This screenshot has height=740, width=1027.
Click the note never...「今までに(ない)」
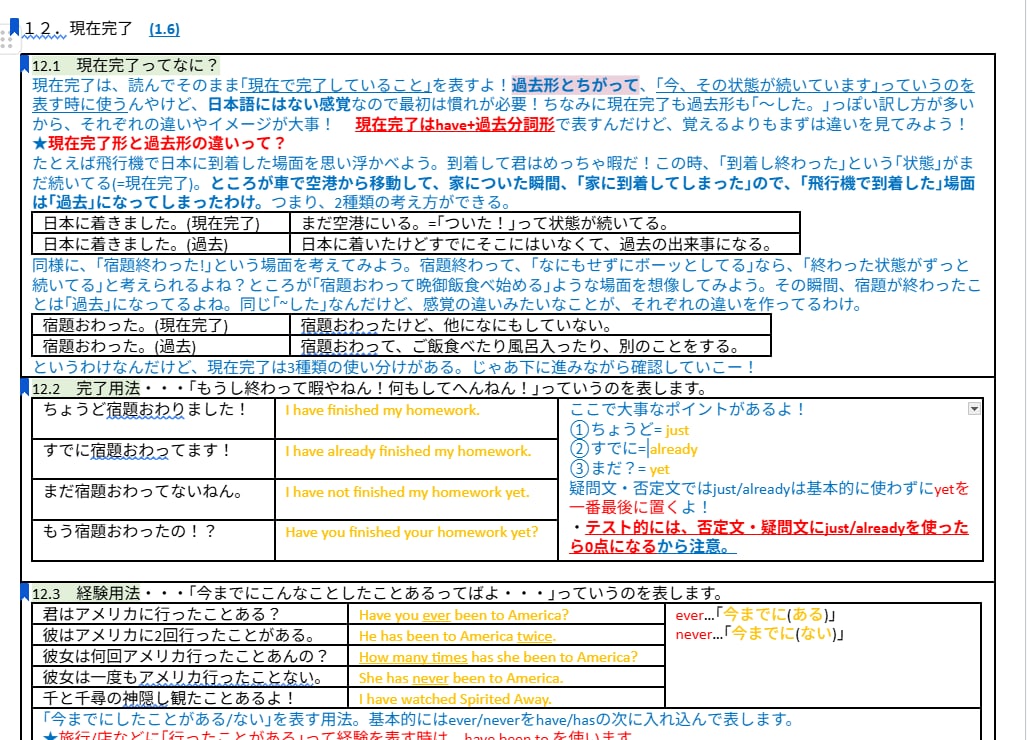[760, 633]
